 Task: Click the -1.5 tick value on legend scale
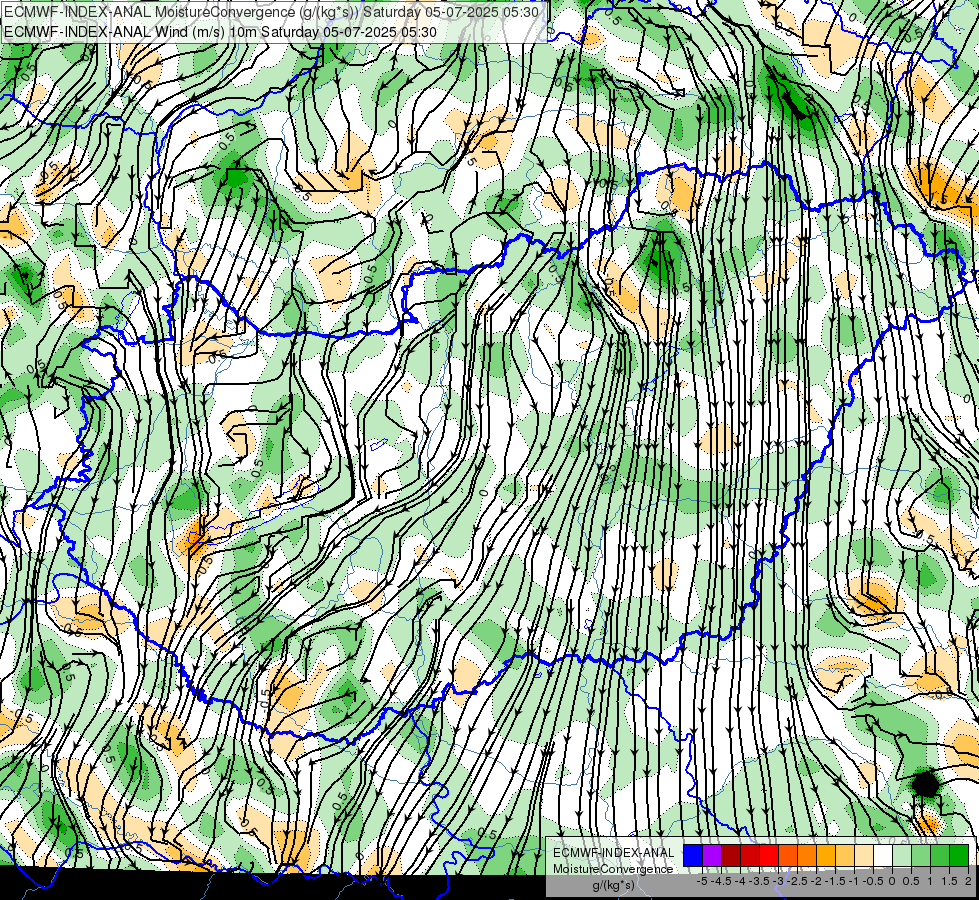[x=835, y=881]
